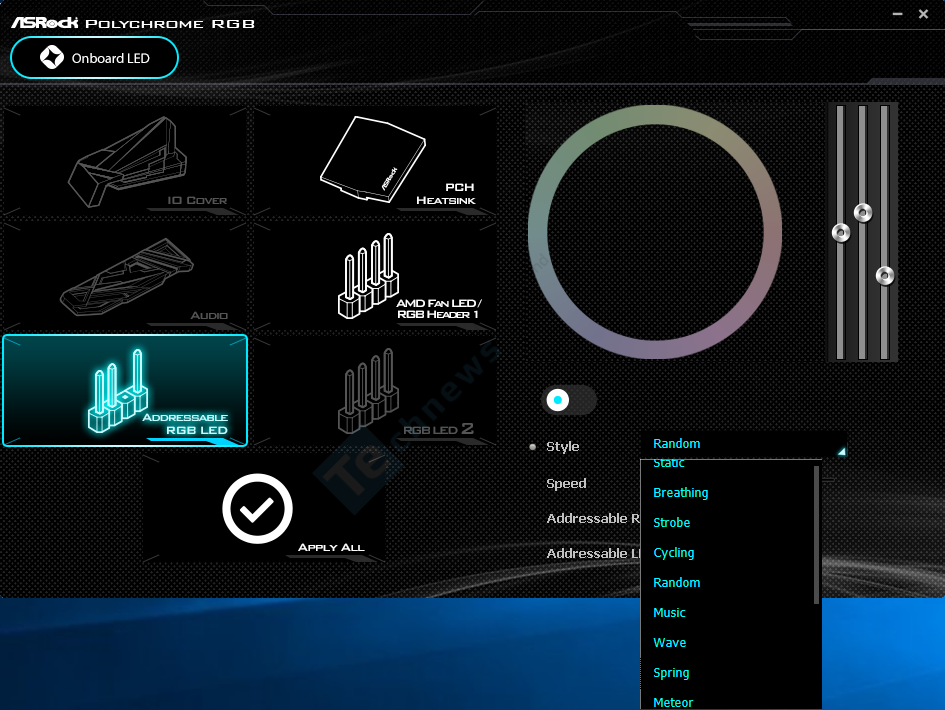The width and height of the screenshot is (945, 710).
Task: Click the middle color slider knob
Action: click(x=863, y=213)
